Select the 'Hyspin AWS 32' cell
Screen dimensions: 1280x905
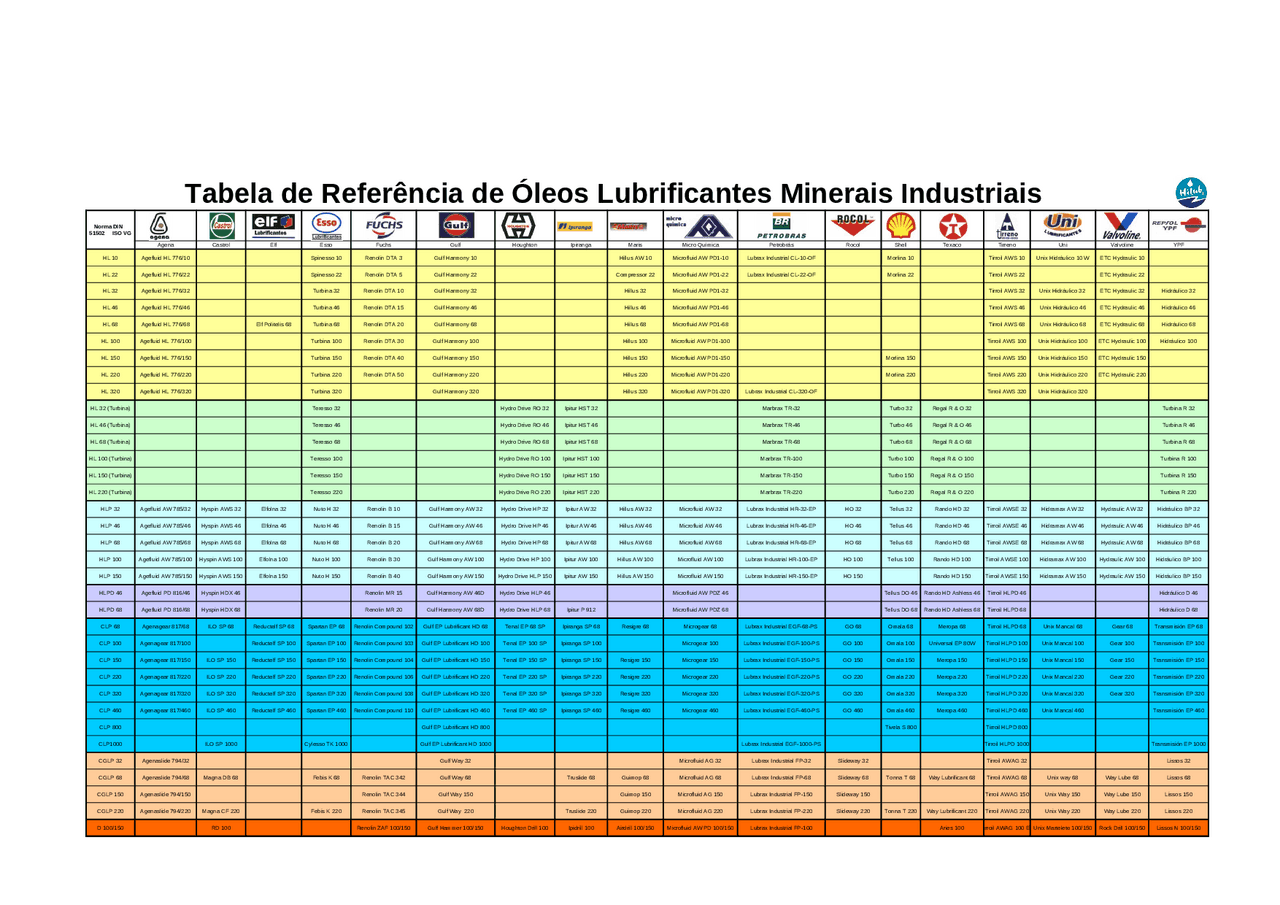point(221,508)
